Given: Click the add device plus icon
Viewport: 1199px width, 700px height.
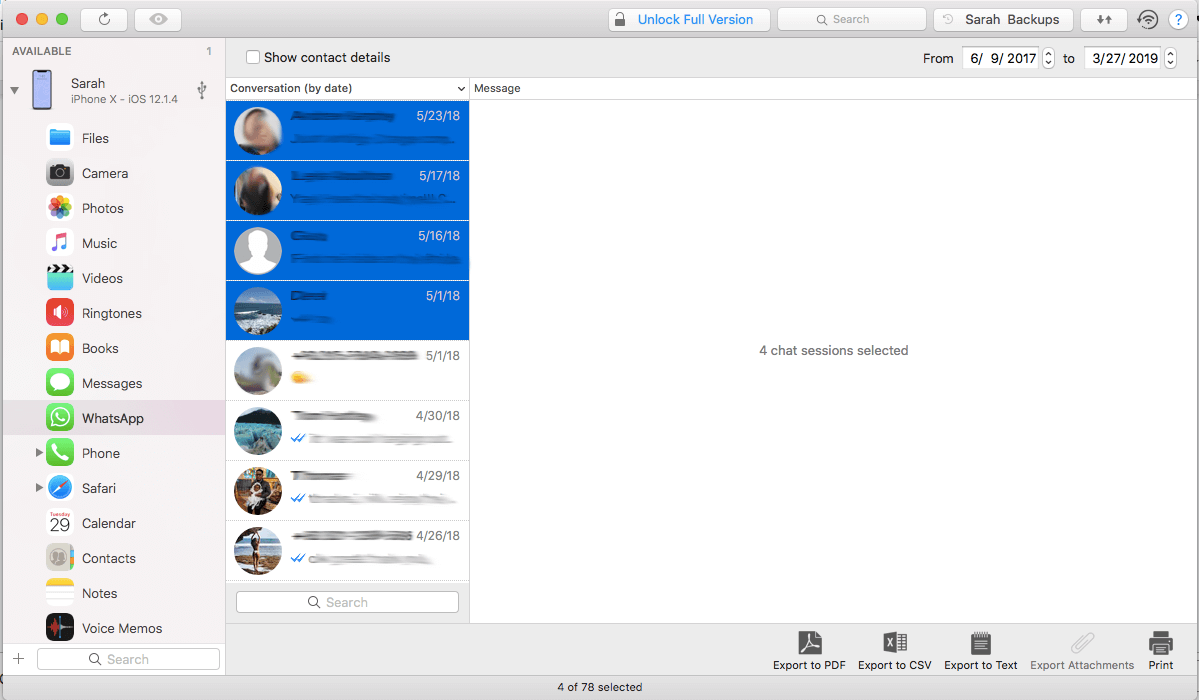Looking at the screenshot, I should tap(19, 659).
